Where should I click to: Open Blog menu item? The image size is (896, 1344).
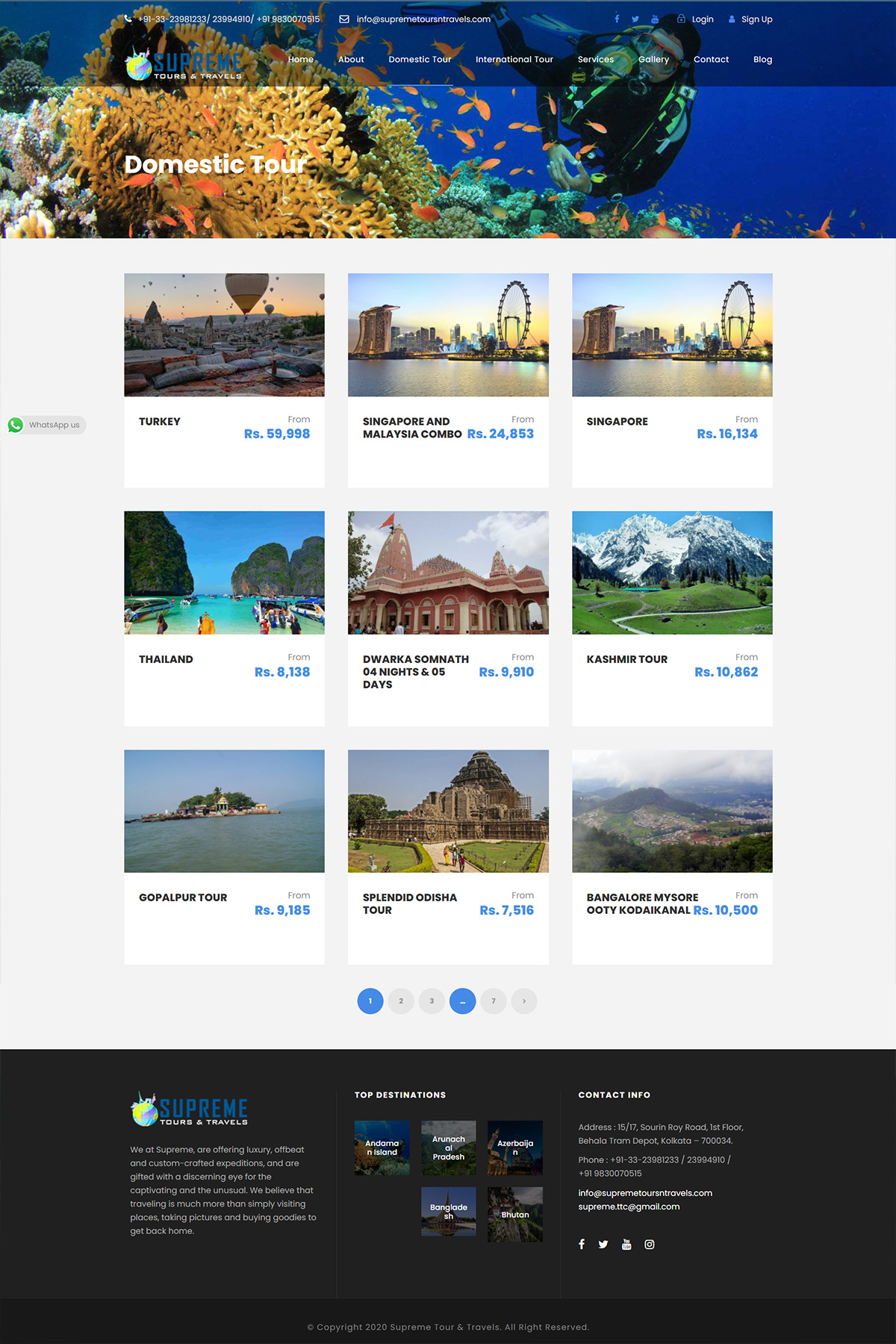762,59
